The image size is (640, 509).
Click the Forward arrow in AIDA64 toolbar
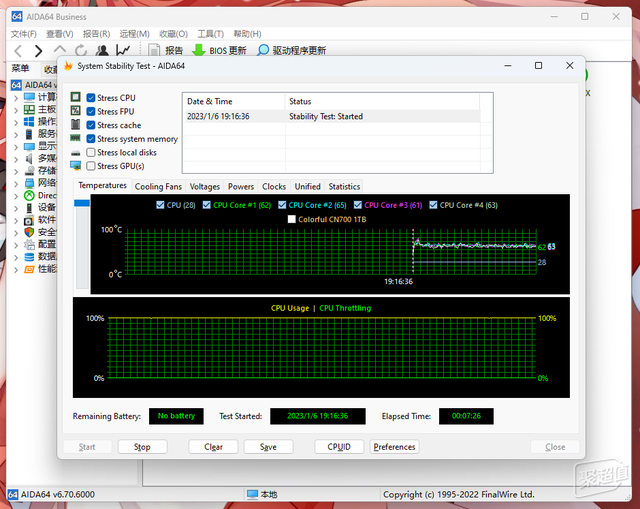pos(38,51)
